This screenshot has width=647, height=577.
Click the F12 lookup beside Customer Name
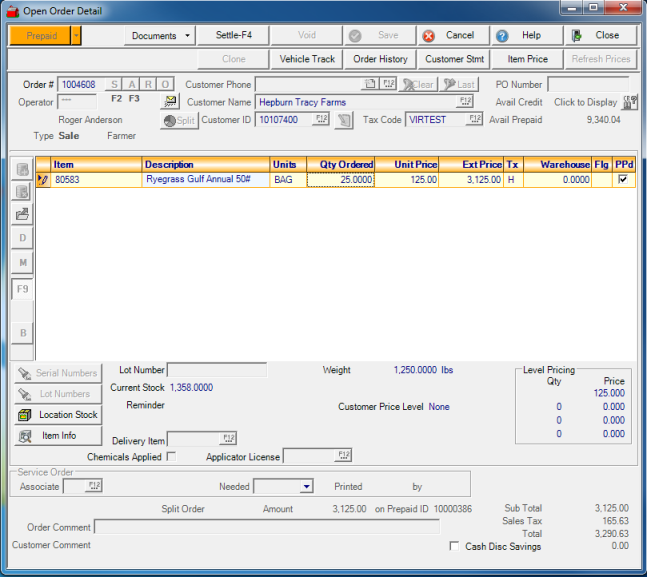pos(465,102)
